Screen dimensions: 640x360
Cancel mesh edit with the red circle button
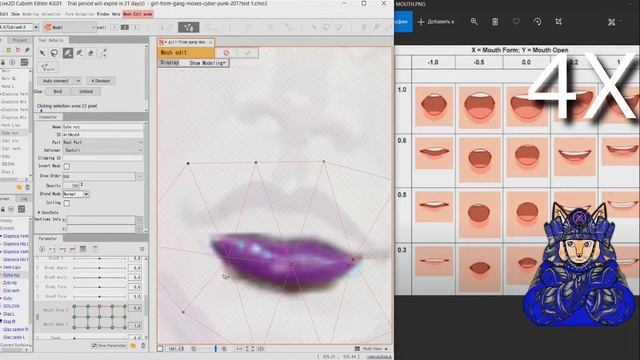[226, 53]
